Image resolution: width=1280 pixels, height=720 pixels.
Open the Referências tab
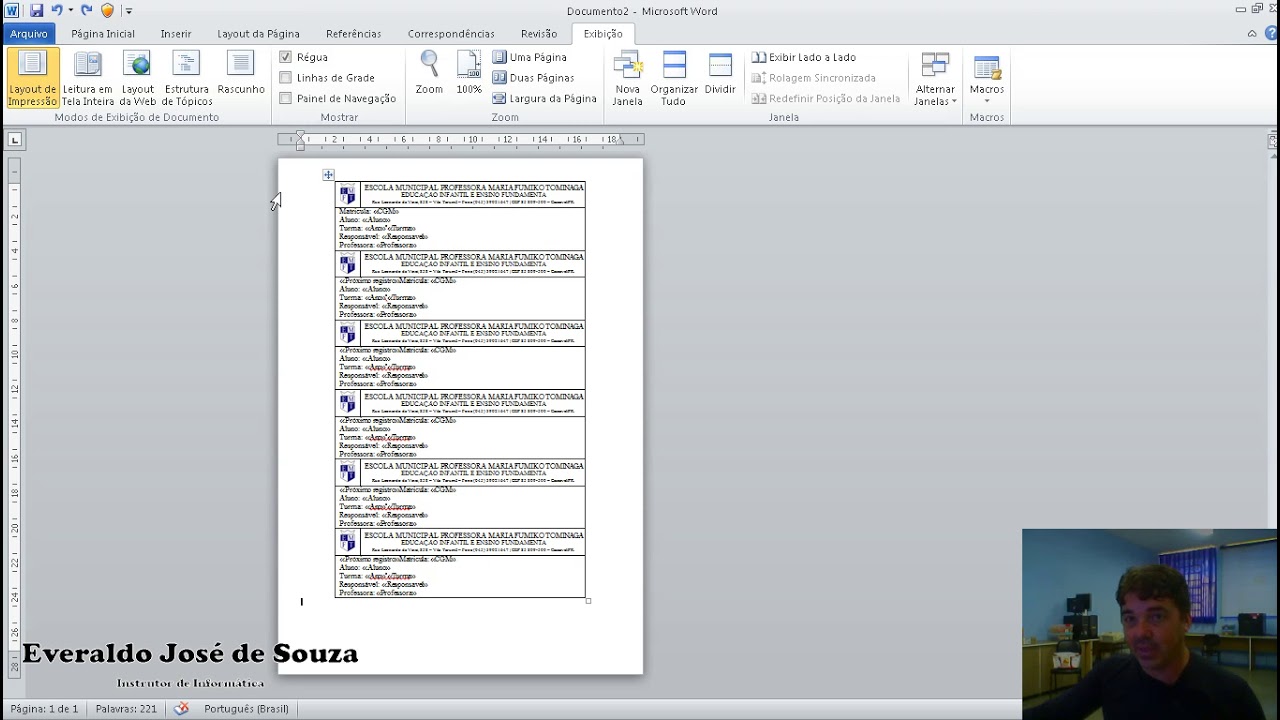pyautogui.click(x=353, y=34)
